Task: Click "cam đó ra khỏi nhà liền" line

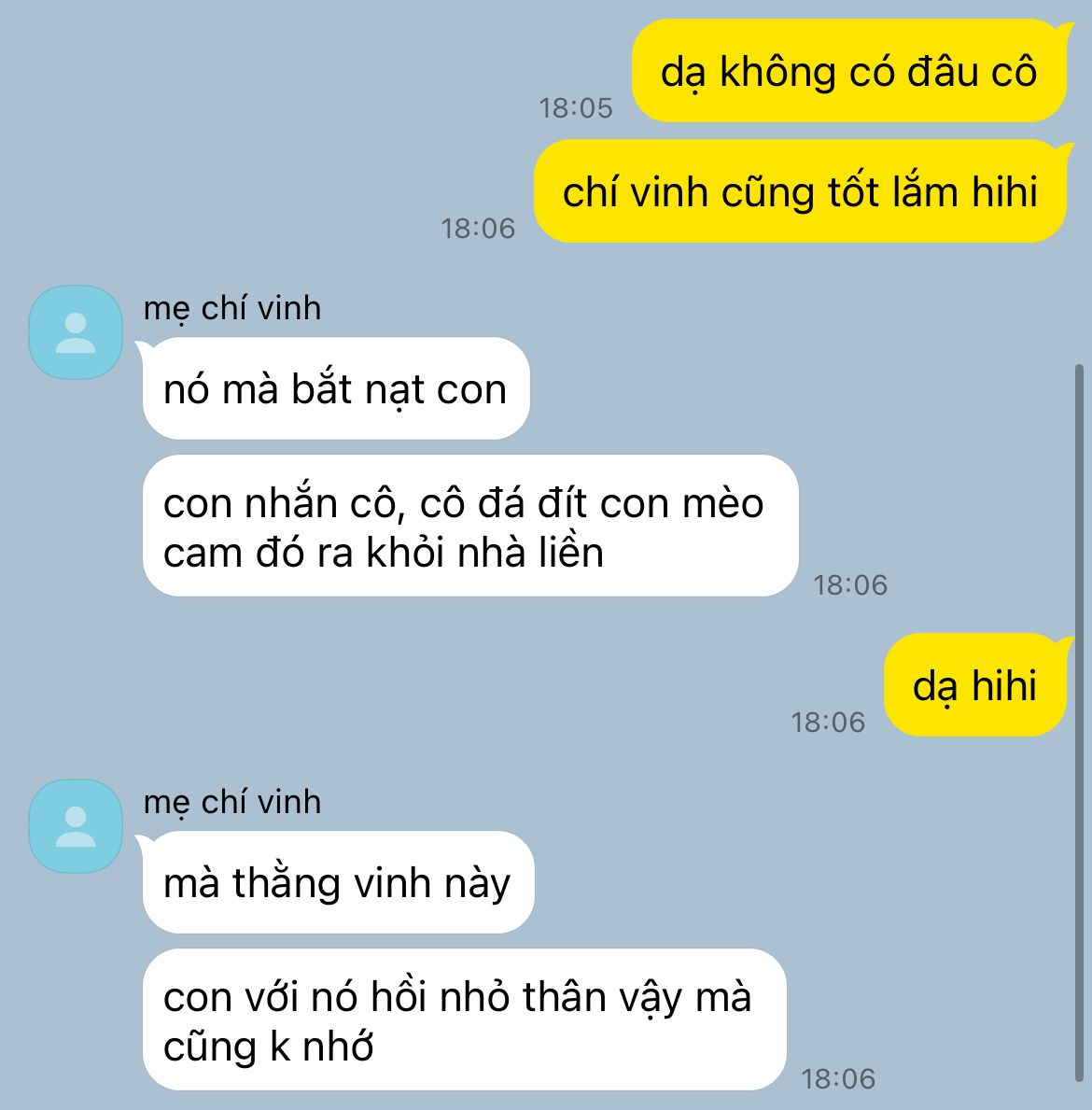Action: point(384,552)
